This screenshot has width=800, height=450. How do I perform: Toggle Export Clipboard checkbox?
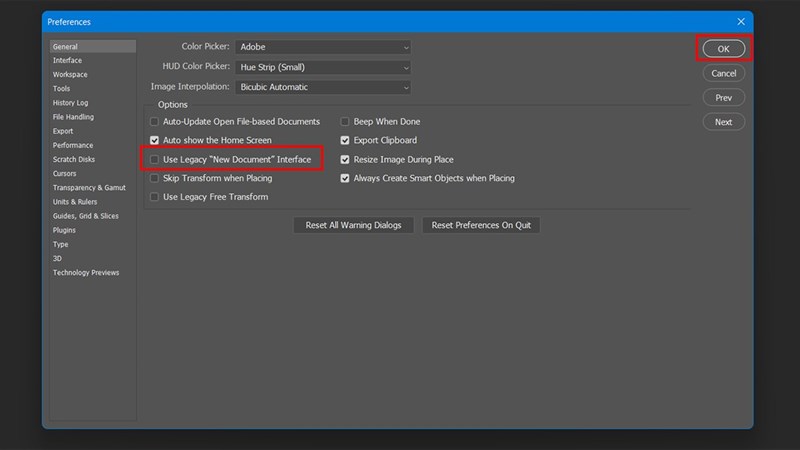click(345, 141)
